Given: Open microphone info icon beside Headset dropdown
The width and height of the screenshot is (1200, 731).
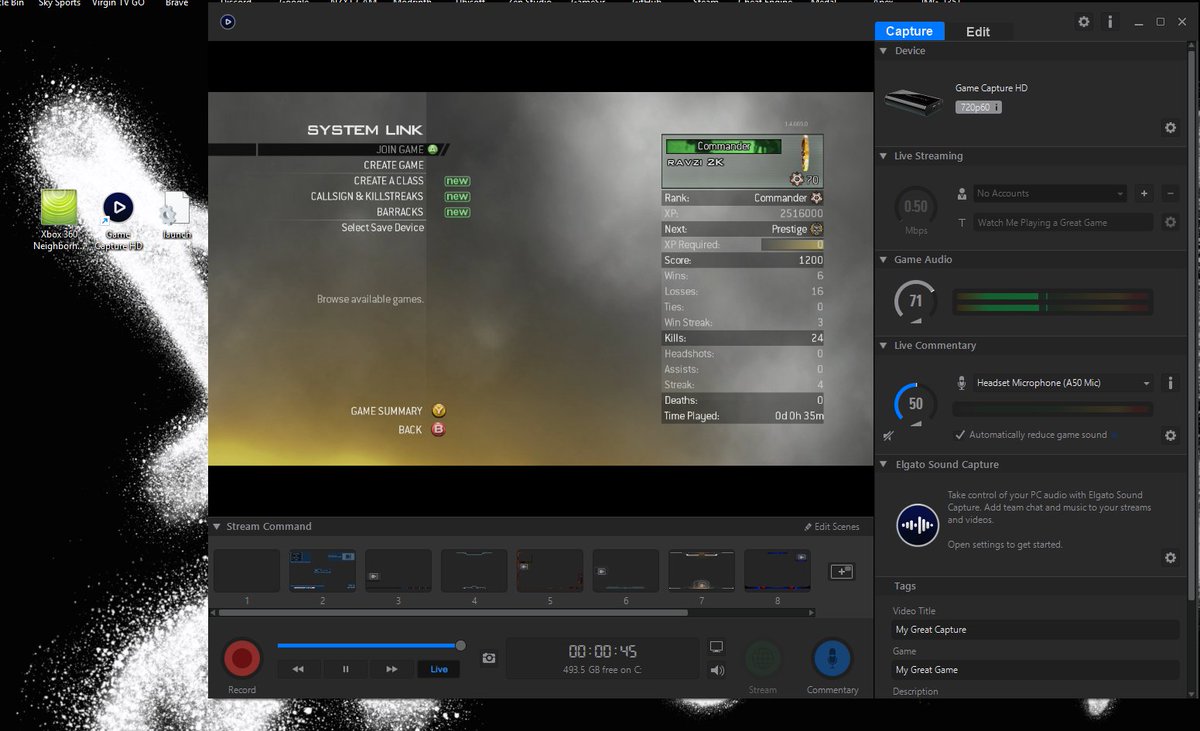Looking at the screenshot, I should [x=1170, y=383].
